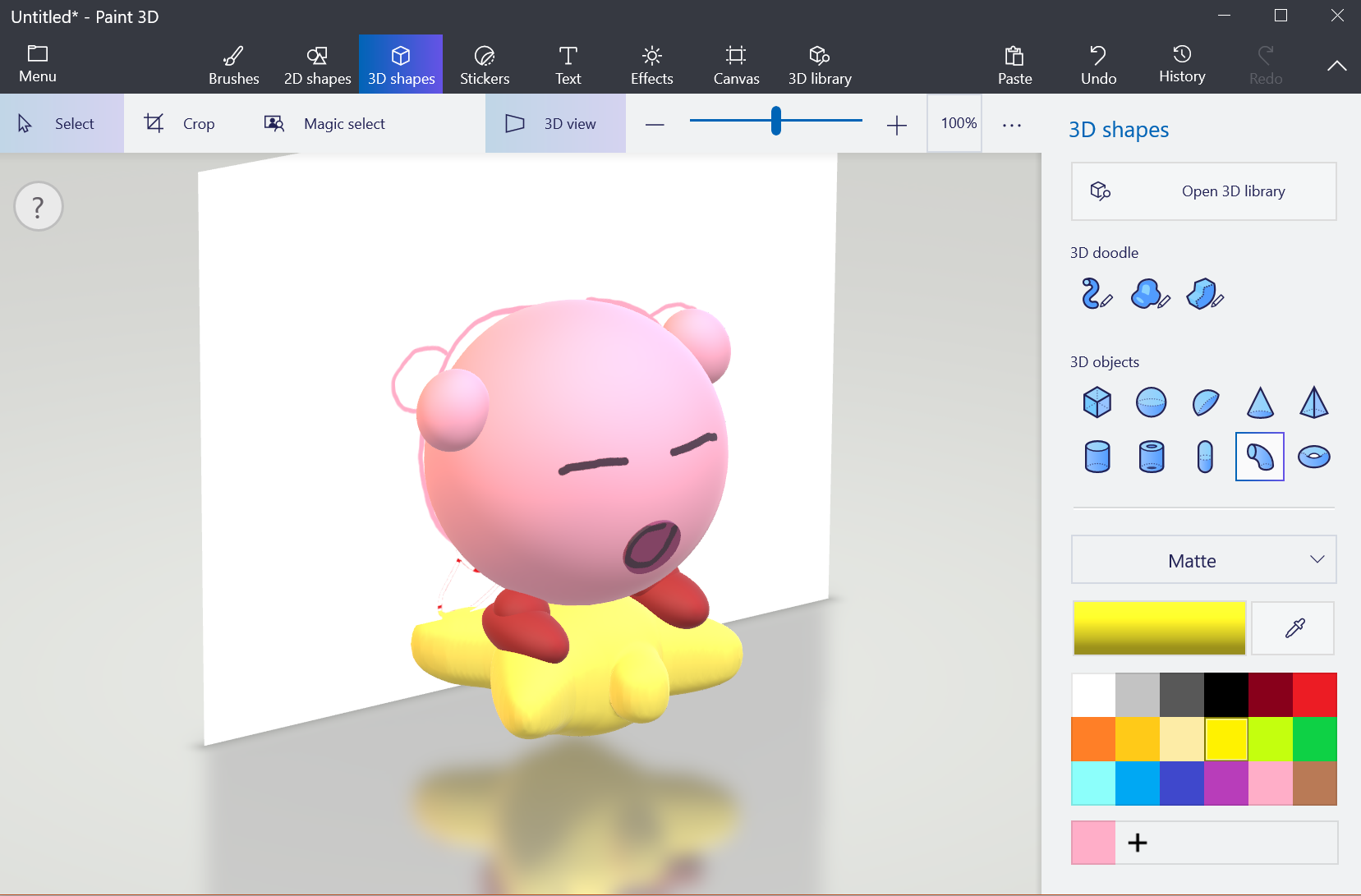Choose the lime color swatch

click(1271, 739)
